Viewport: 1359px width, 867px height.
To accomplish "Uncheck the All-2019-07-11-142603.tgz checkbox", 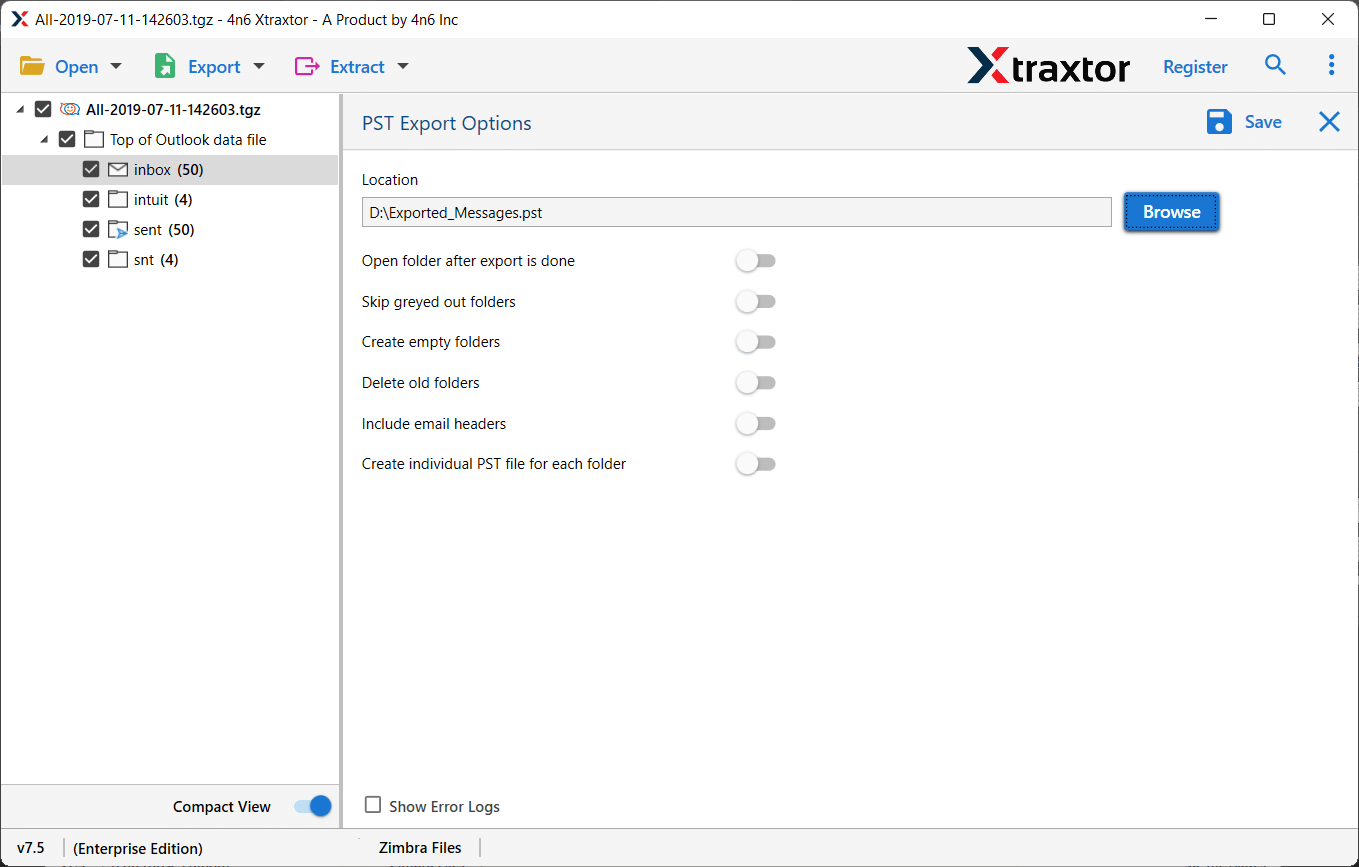I will click(43, 110).
